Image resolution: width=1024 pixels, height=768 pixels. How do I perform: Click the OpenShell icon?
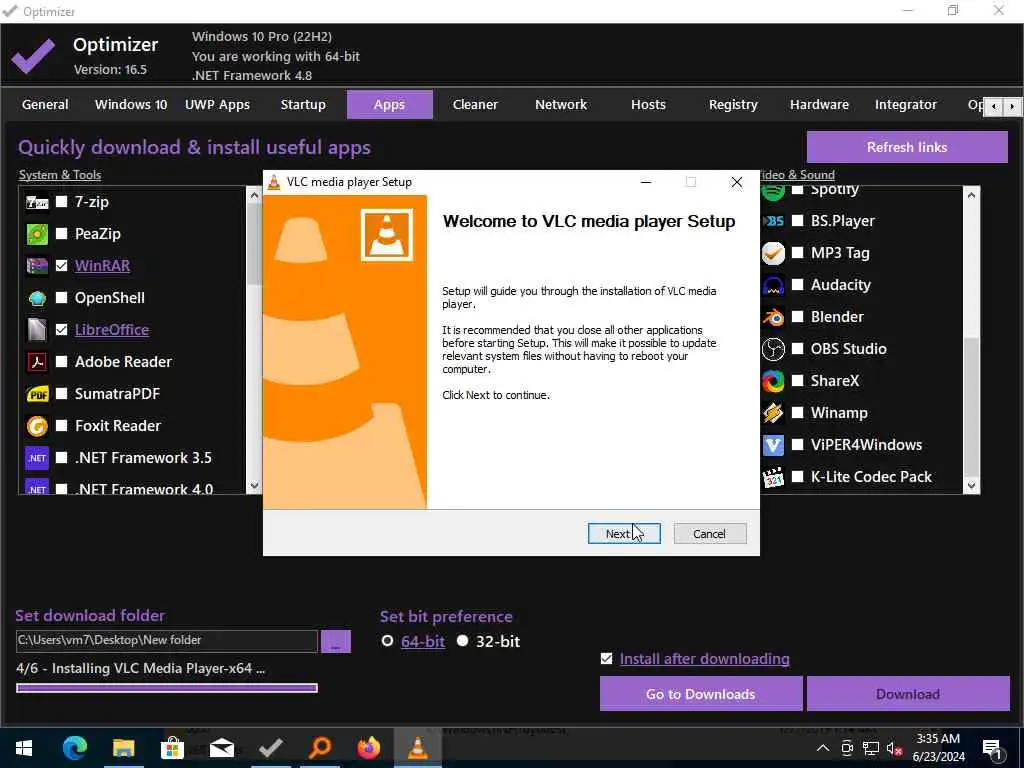[x=37, y=298]
